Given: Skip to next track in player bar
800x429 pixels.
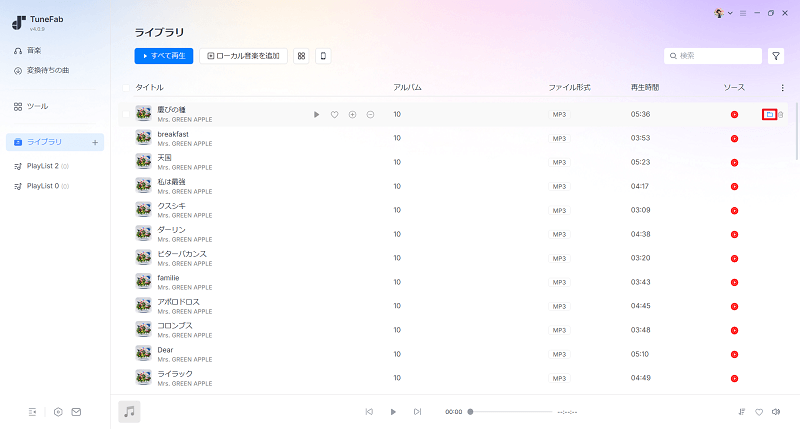Looking at the screenshot, I should (417, 412).
